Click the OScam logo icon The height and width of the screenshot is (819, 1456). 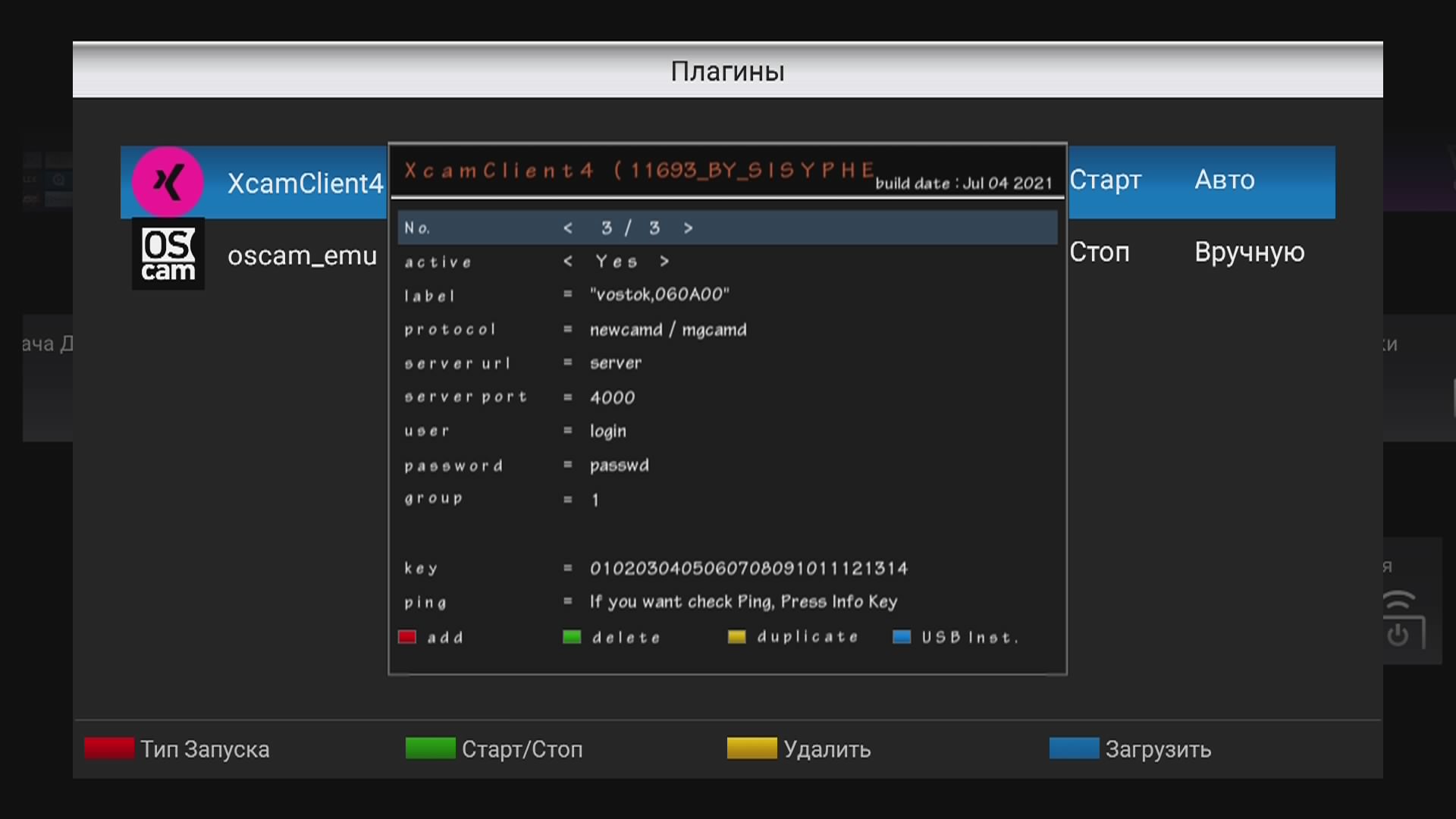coord(168,254)
